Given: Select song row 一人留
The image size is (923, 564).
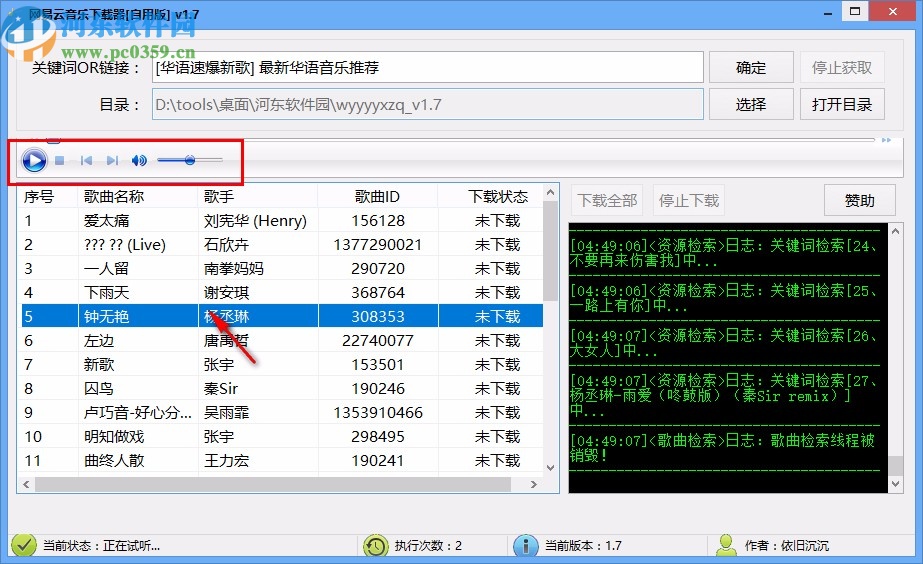Looking at the screenshot, I should [282, 269].
